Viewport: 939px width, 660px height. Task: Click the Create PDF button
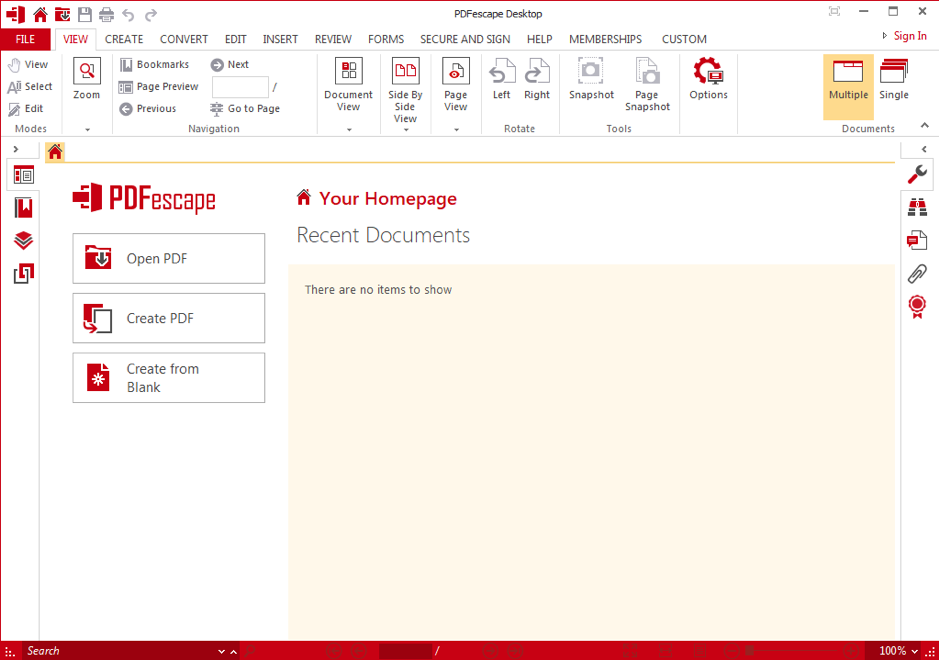[x=169, y=318]
